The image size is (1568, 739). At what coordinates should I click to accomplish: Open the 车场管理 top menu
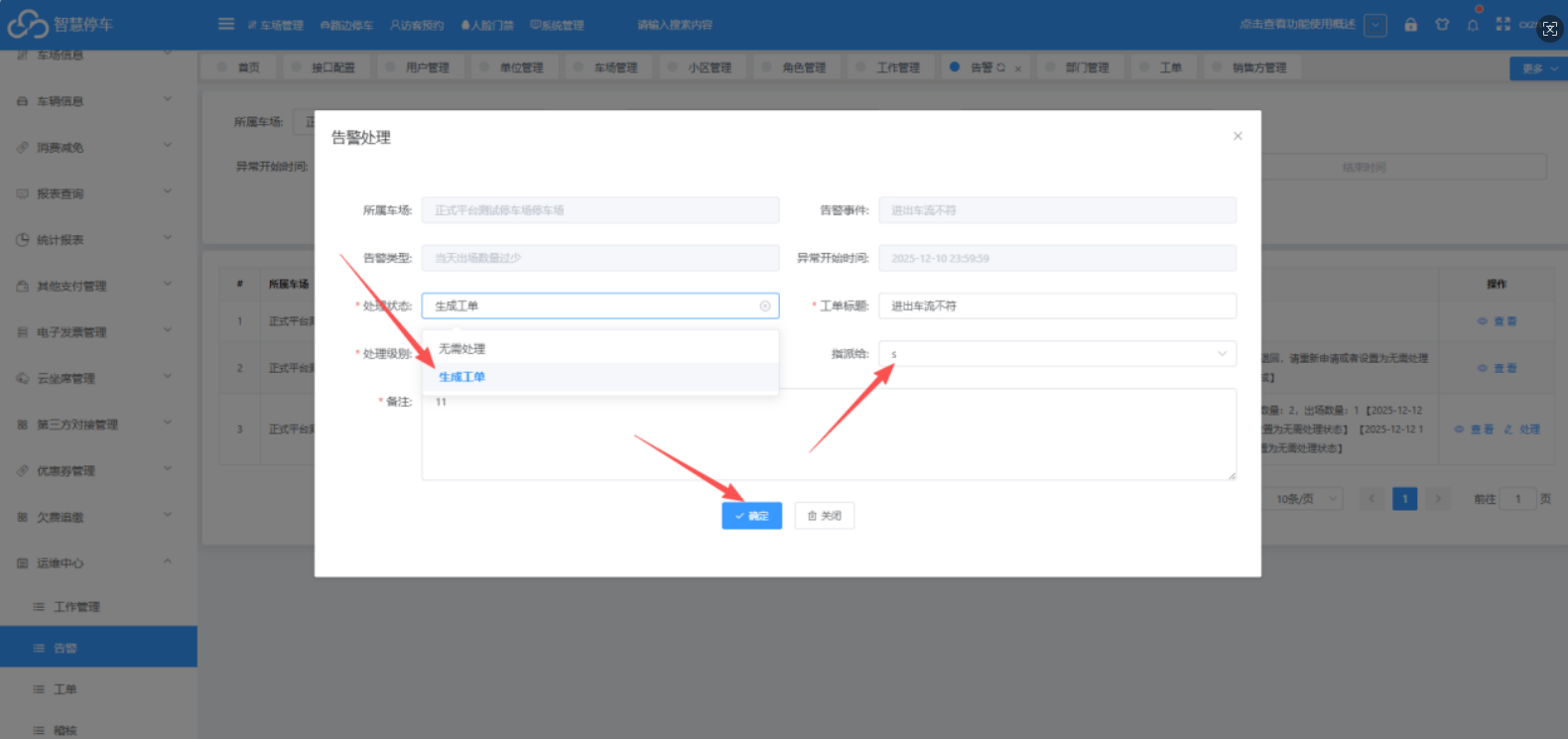(276, 25)
